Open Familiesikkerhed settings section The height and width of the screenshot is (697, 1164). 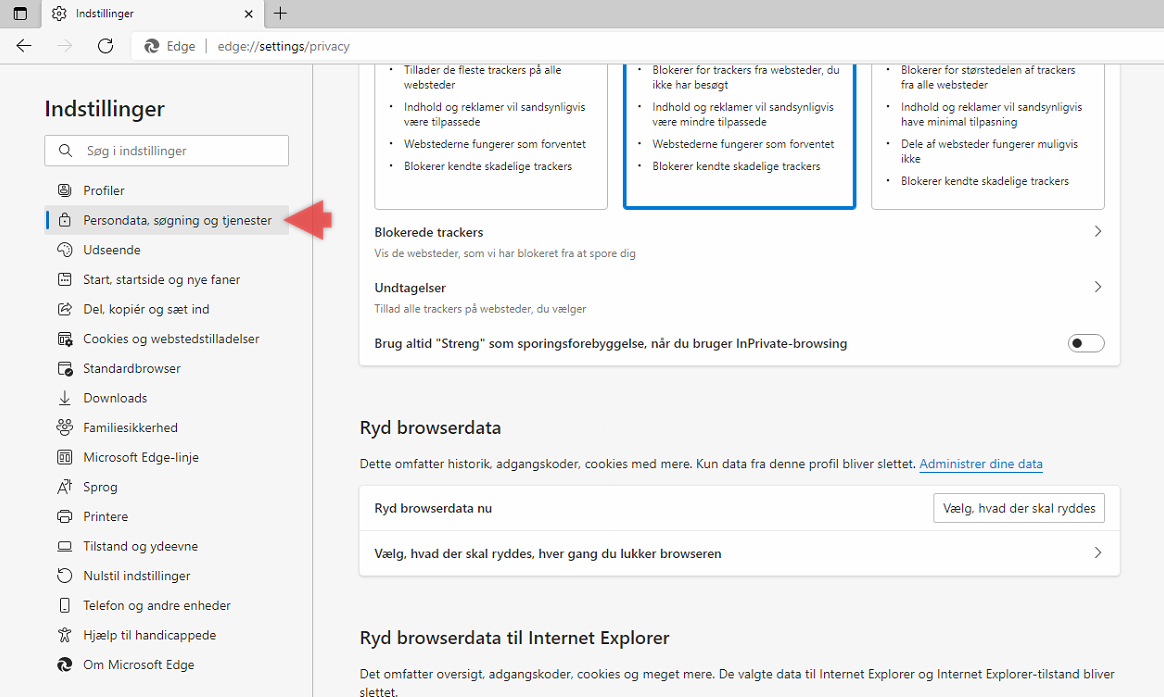click(166, 428)
